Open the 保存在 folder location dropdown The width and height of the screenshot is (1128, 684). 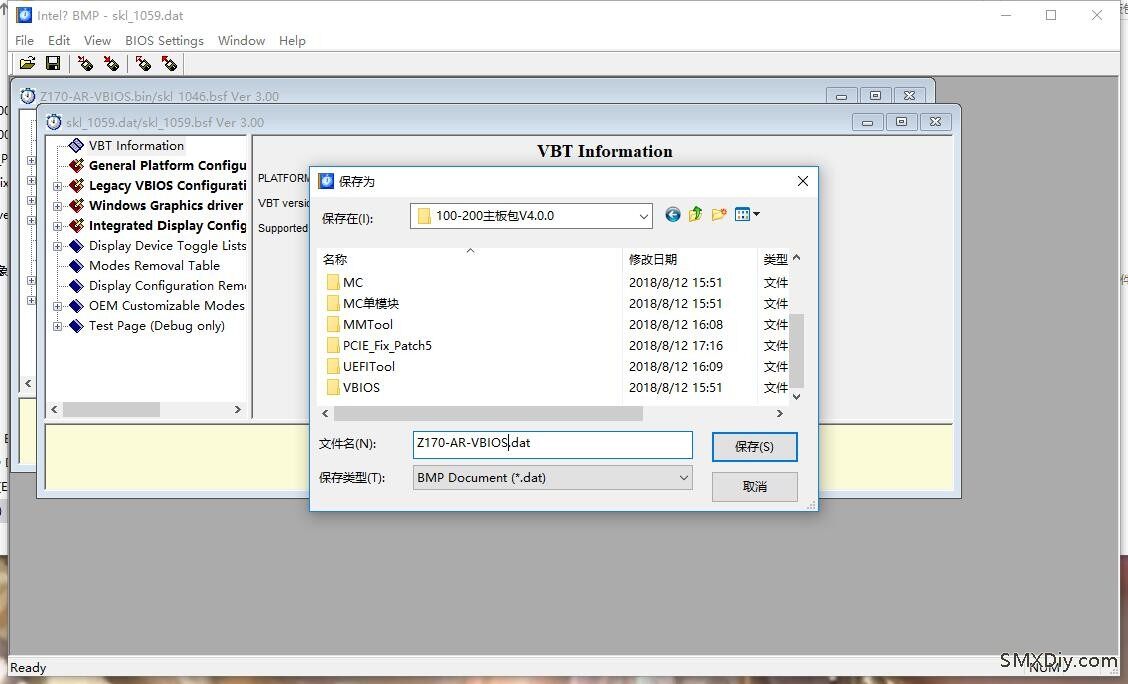[643, 216]
